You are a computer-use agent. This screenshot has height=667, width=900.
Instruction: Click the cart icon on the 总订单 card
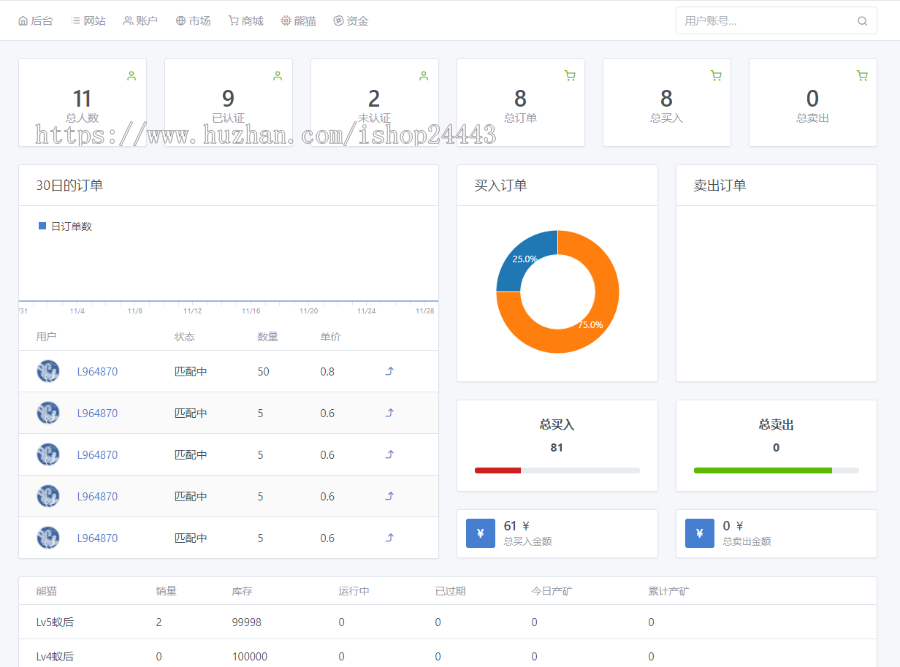[x=569, y=74]
